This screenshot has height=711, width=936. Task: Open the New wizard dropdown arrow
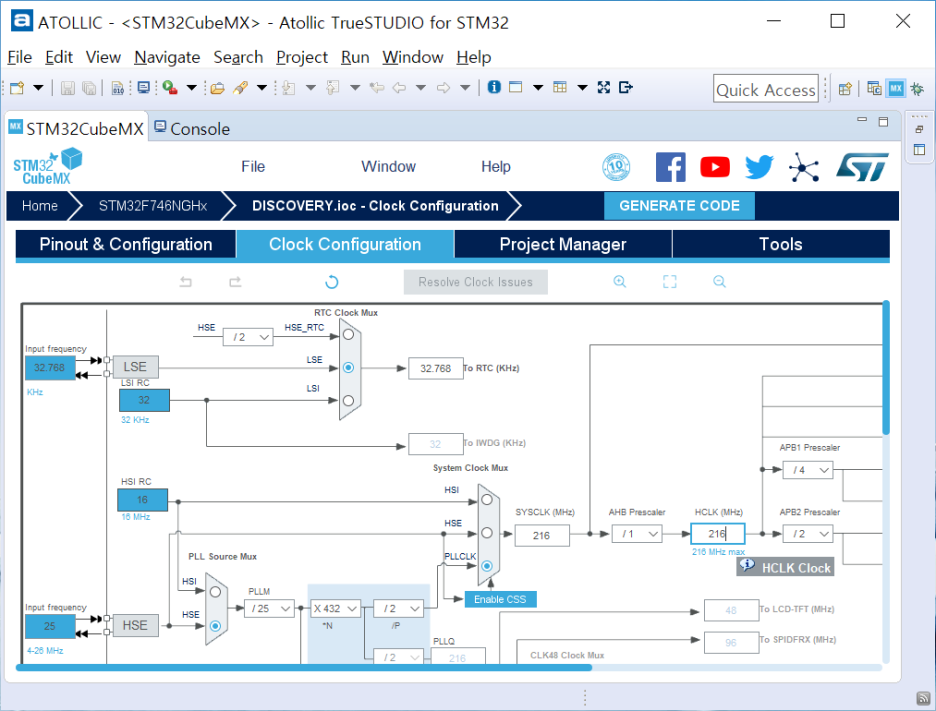(38, 88)
